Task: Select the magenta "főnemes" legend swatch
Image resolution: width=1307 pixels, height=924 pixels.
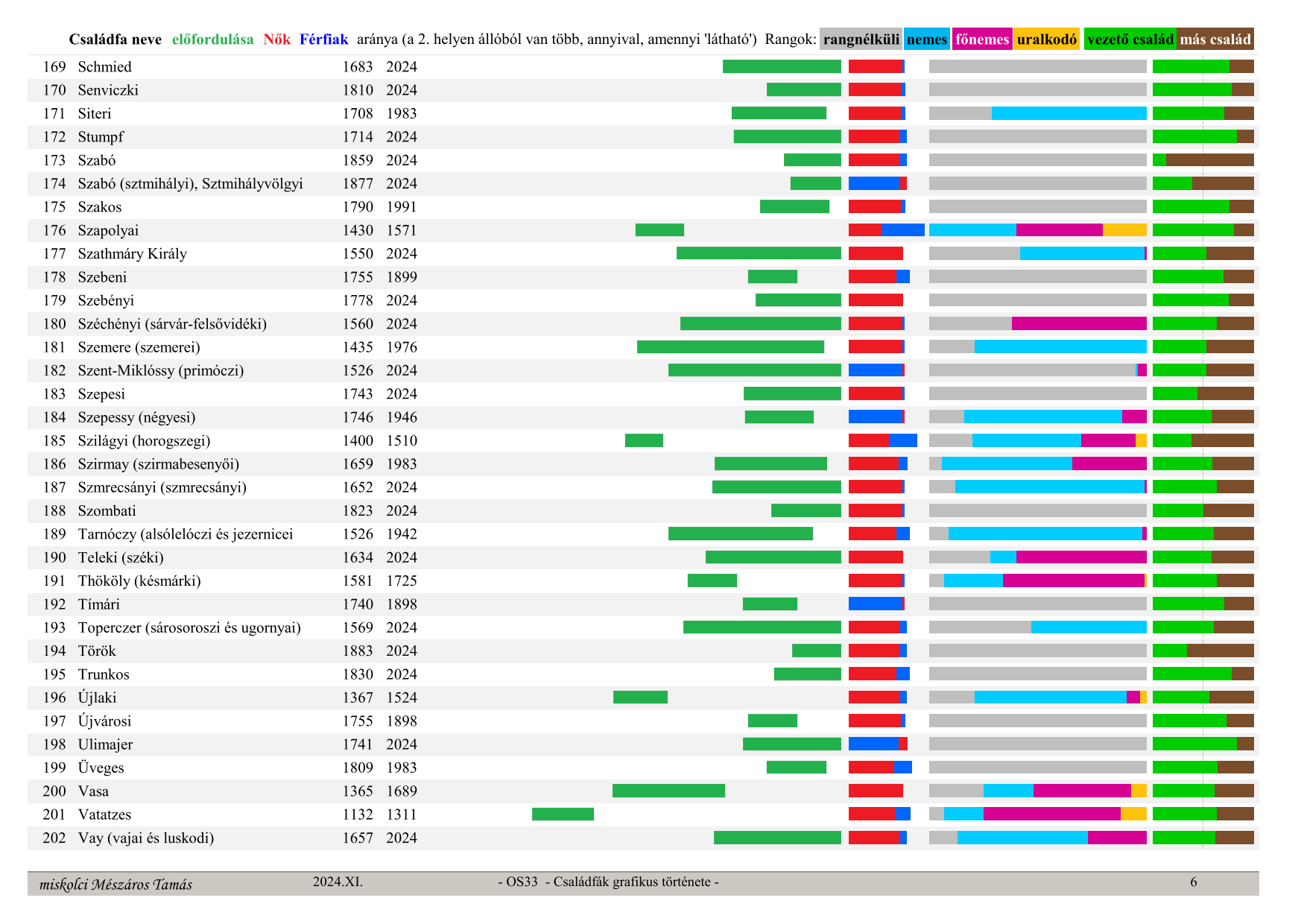Action: pos(981,39)
